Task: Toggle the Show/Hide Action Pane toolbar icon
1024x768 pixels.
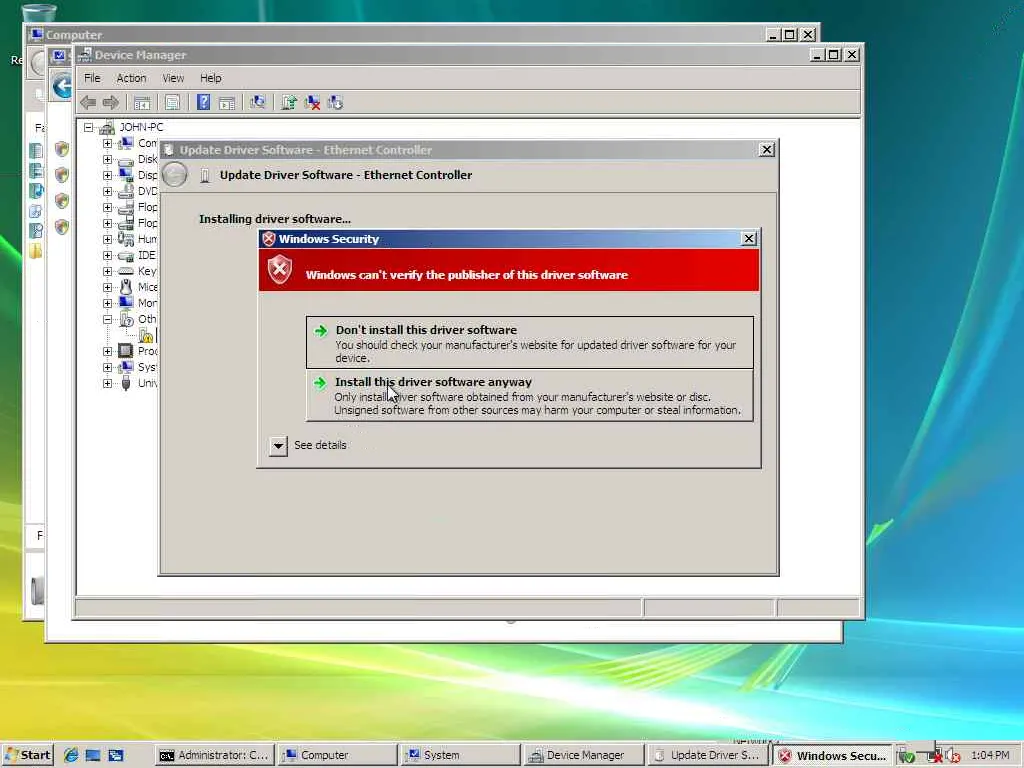Action: [x=227, y=103]
